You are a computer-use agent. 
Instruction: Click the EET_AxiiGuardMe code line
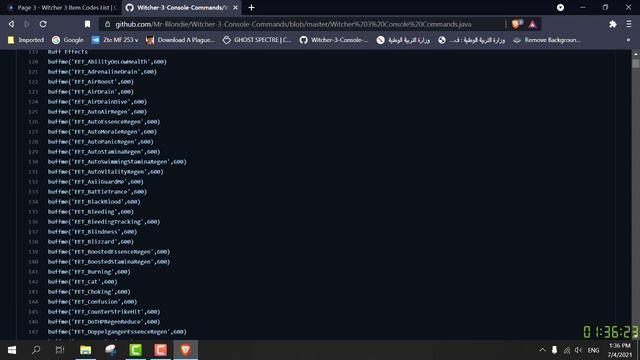pos(96,182)
